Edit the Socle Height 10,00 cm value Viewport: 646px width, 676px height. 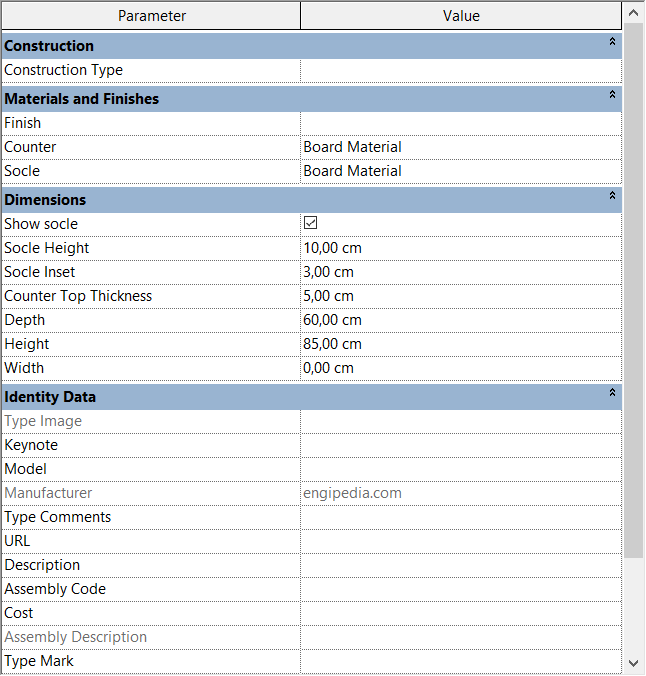point(461,248)
